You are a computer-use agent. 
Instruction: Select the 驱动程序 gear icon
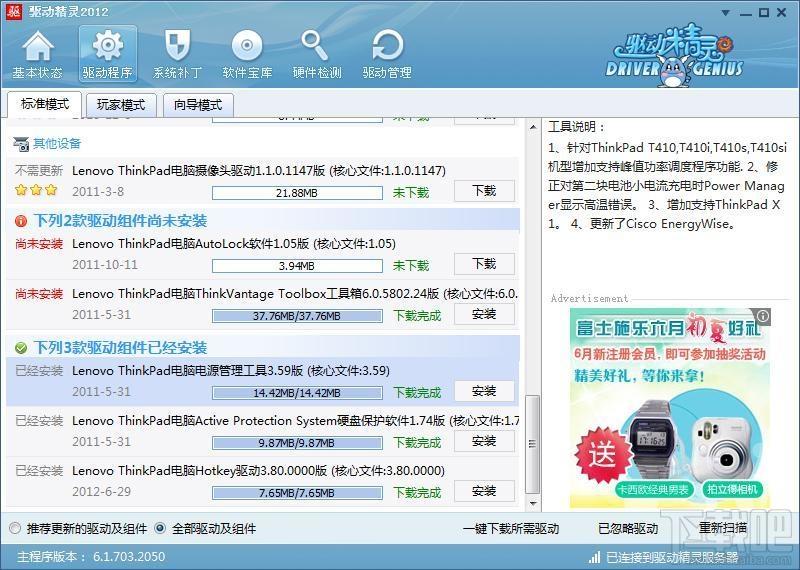pyautogui.click(x=108, y=54)
